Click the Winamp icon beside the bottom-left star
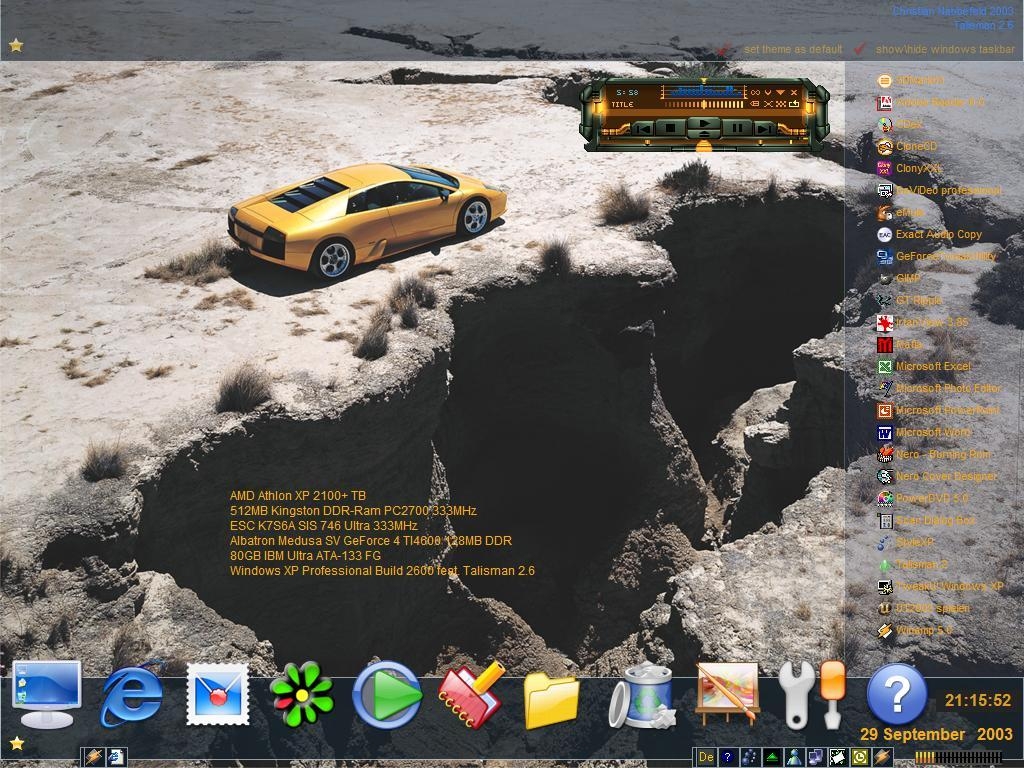The width and height of the screenshot is (1024, 768). [93, 757]
